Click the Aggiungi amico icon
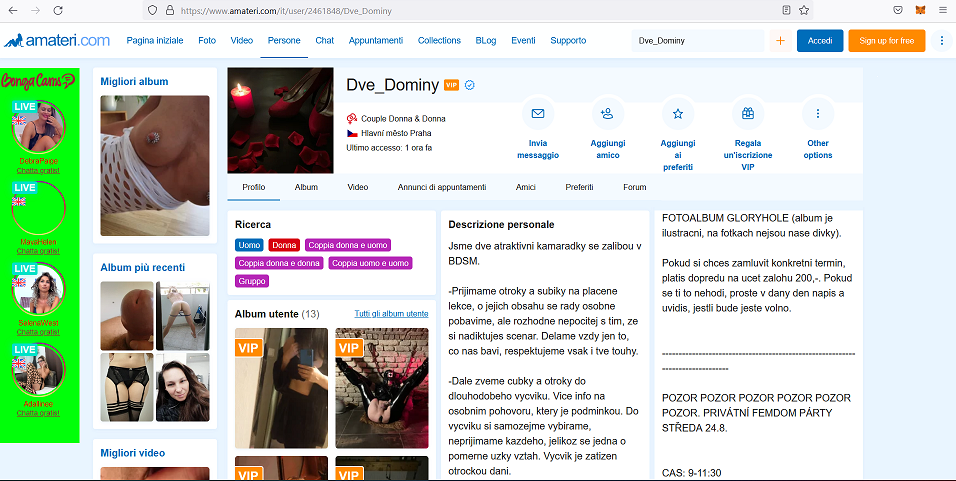Viewport: 956px width, 481px height. 606,114
